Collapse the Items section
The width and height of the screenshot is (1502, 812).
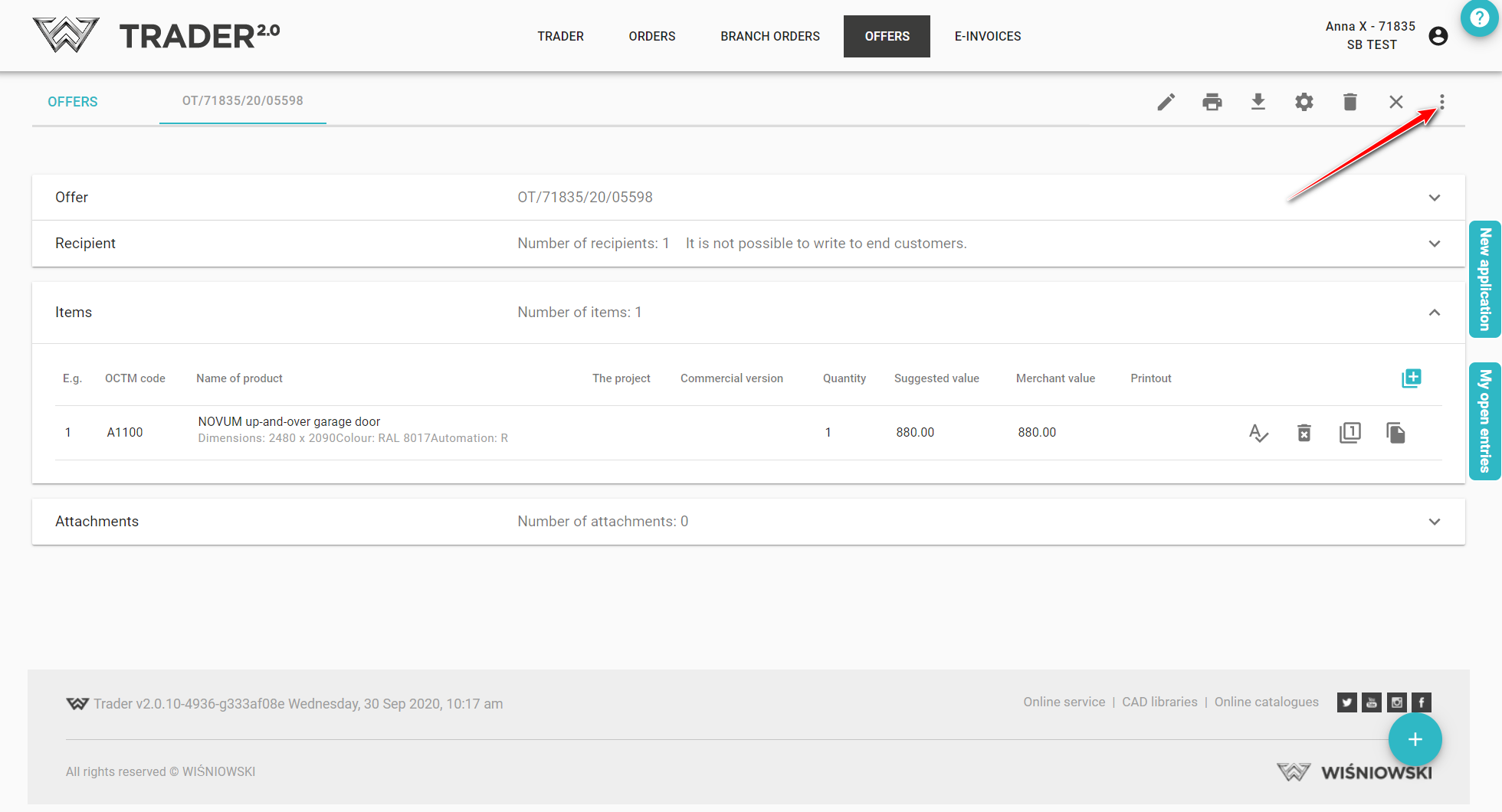1434,313
